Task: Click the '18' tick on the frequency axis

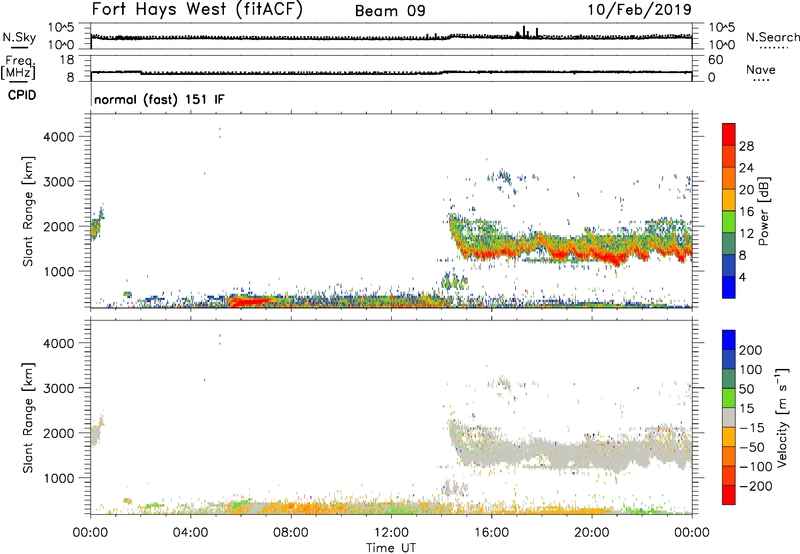Action: tap(67, 60)
